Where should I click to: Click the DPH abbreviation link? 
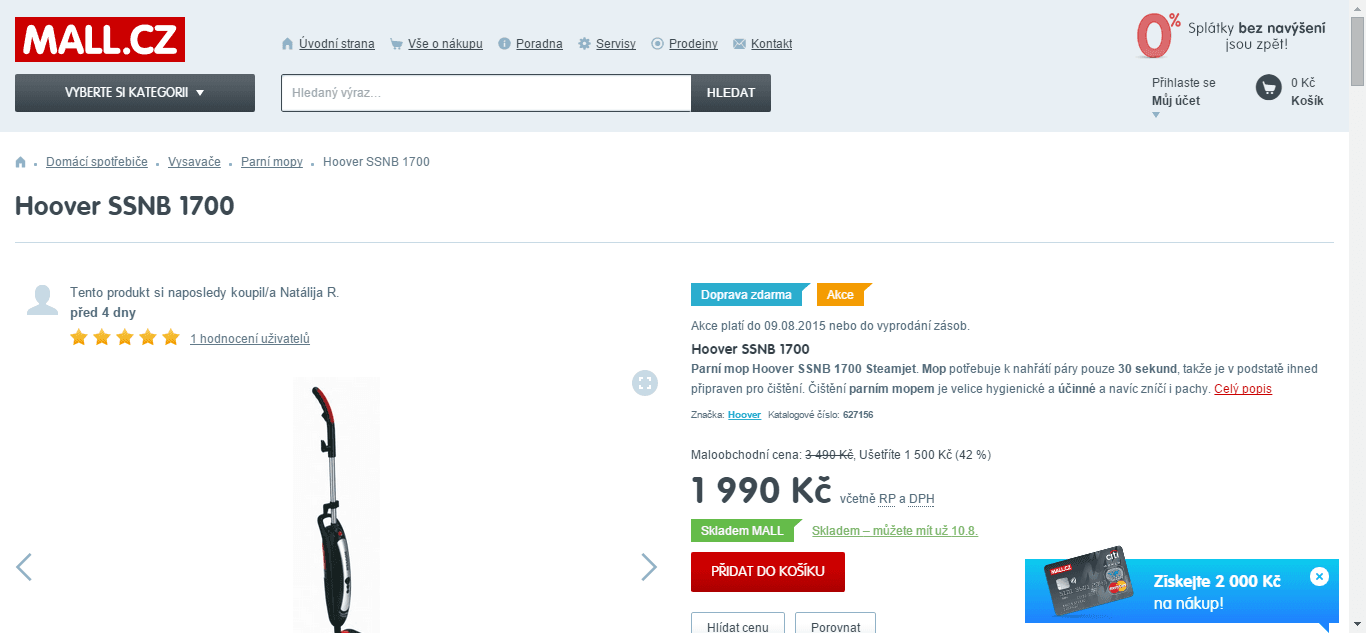click(x=922, y=499)
